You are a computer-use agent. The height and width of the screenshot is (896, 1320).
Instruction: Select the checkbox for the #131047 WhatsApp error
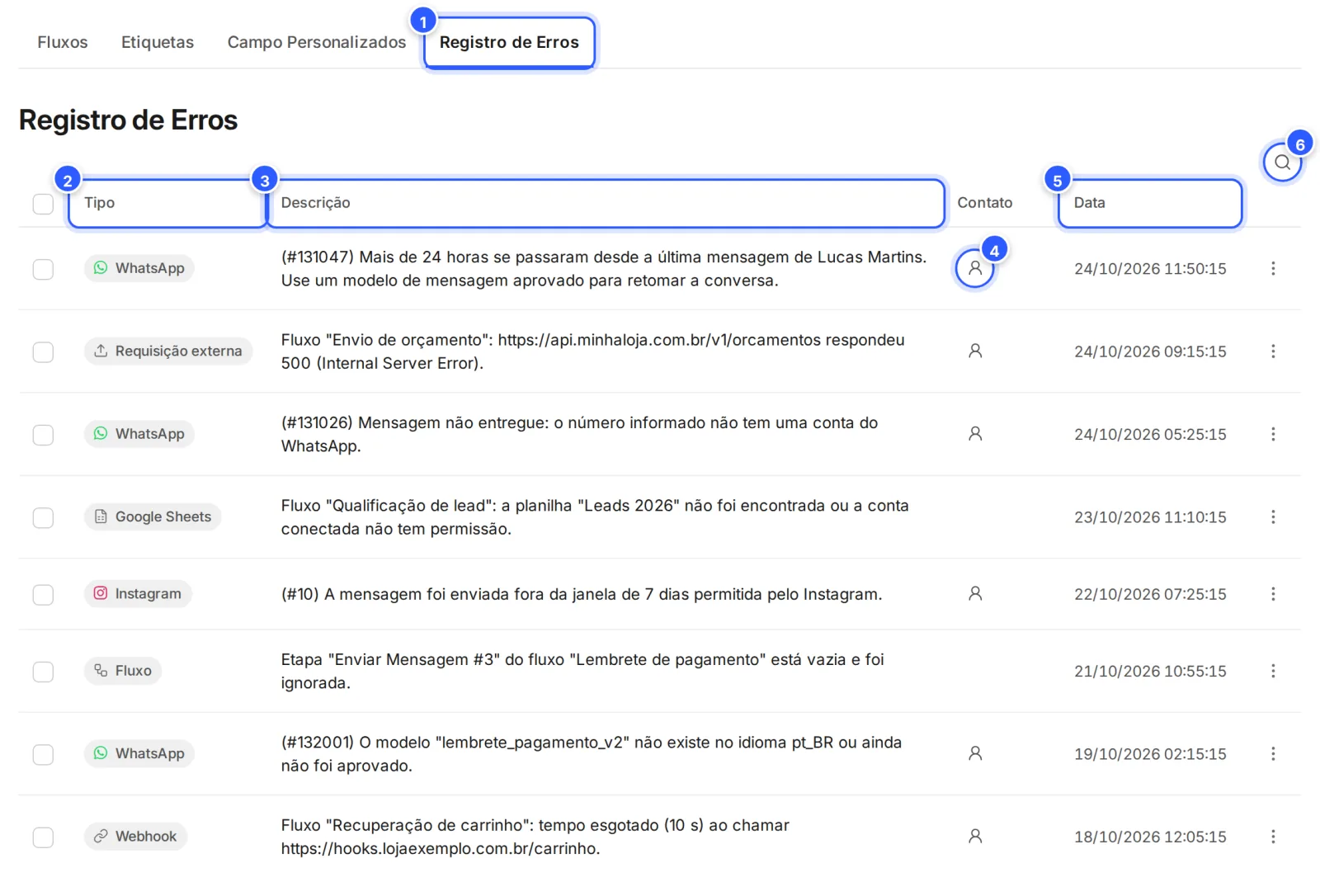[x=43, y=270]
